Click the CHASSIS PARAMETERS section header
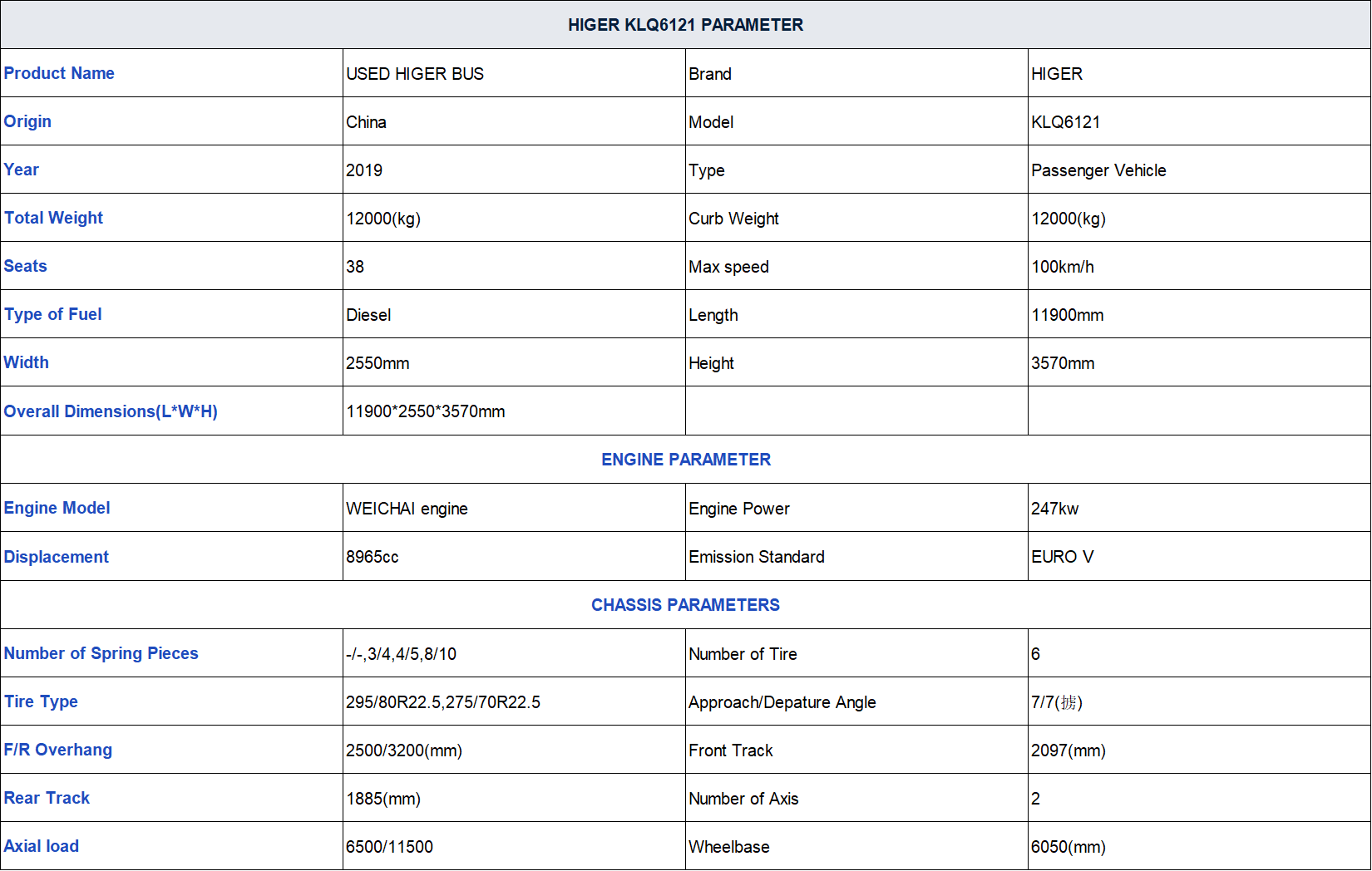Image resolution: width=1372 pixels, height=871 pixels. tap(685, 605)
